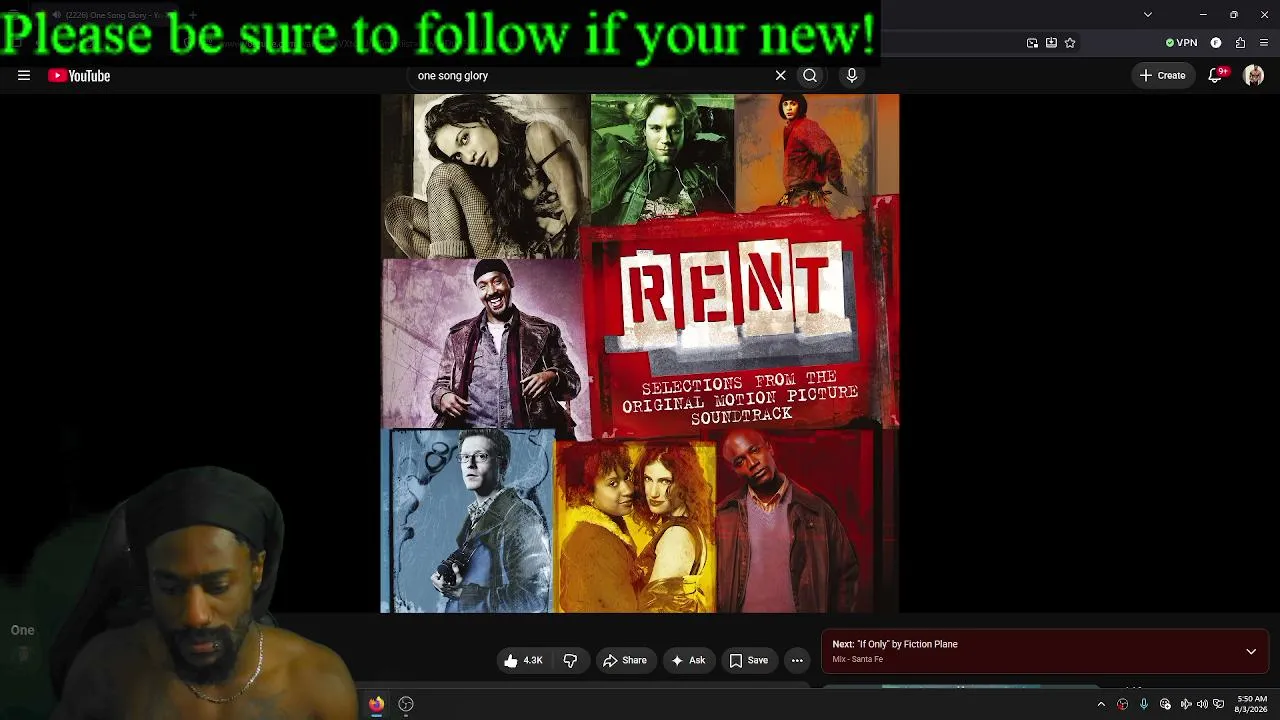The width and height of the screenshot is (1280, 720).
Task: Bookmark this page with the star
Action: pyautogui.click(x=1070, y=43)
